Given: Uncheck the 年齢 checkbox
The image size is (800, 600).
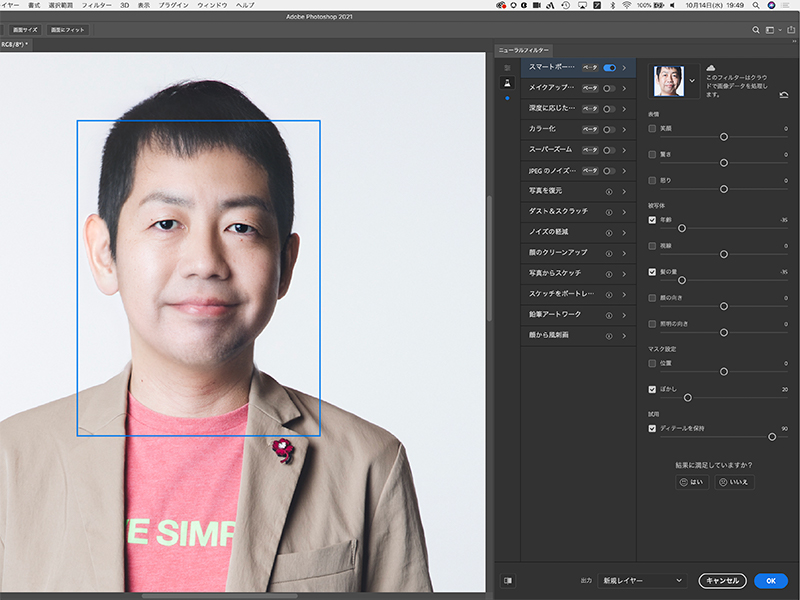Looking at the screenshot, I should (652, 220).
